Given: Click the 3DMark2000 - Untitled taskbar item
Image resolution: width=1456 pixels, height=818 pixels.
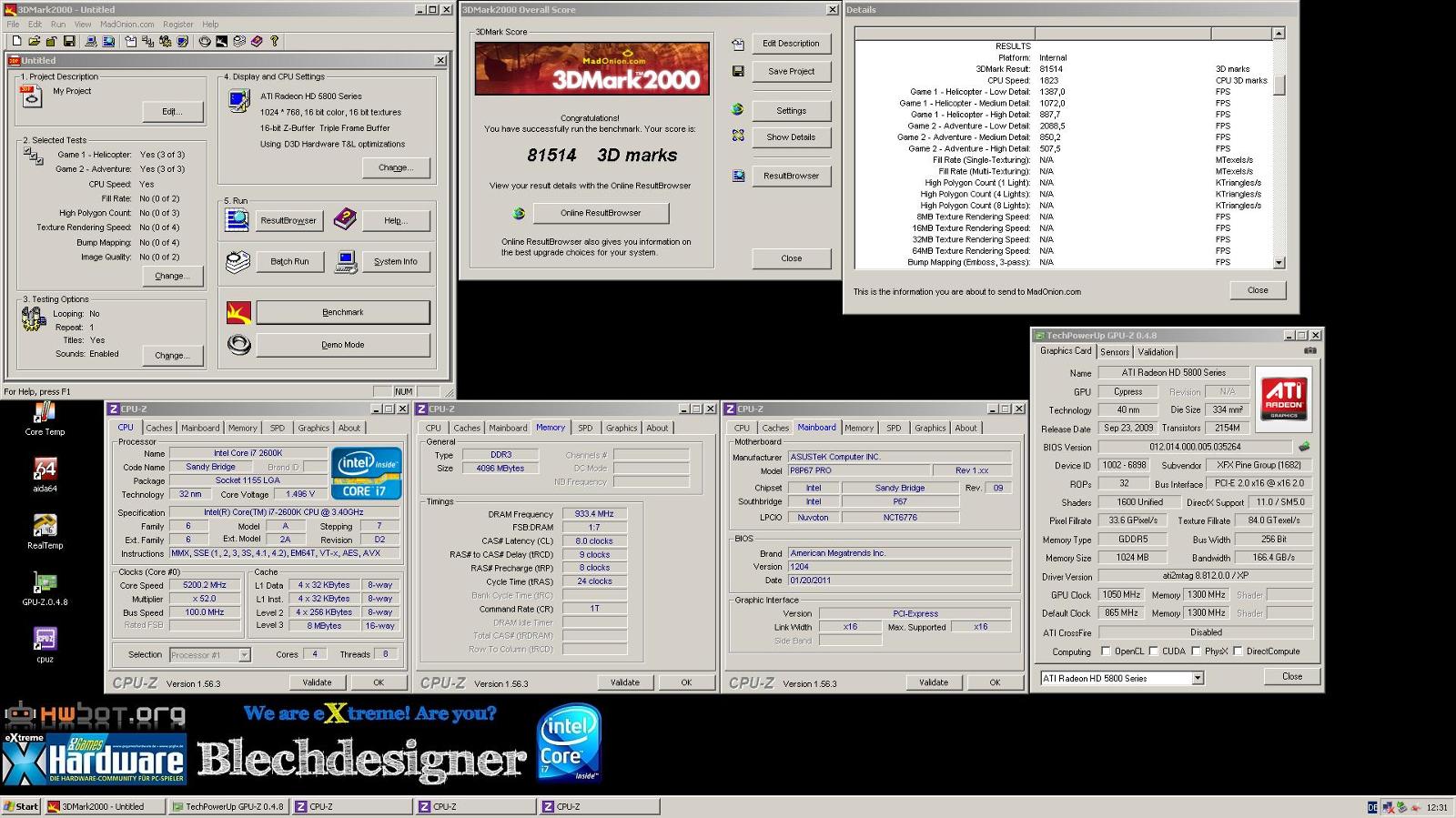Looking at the screenshot, I should click(x=106, y=806).
